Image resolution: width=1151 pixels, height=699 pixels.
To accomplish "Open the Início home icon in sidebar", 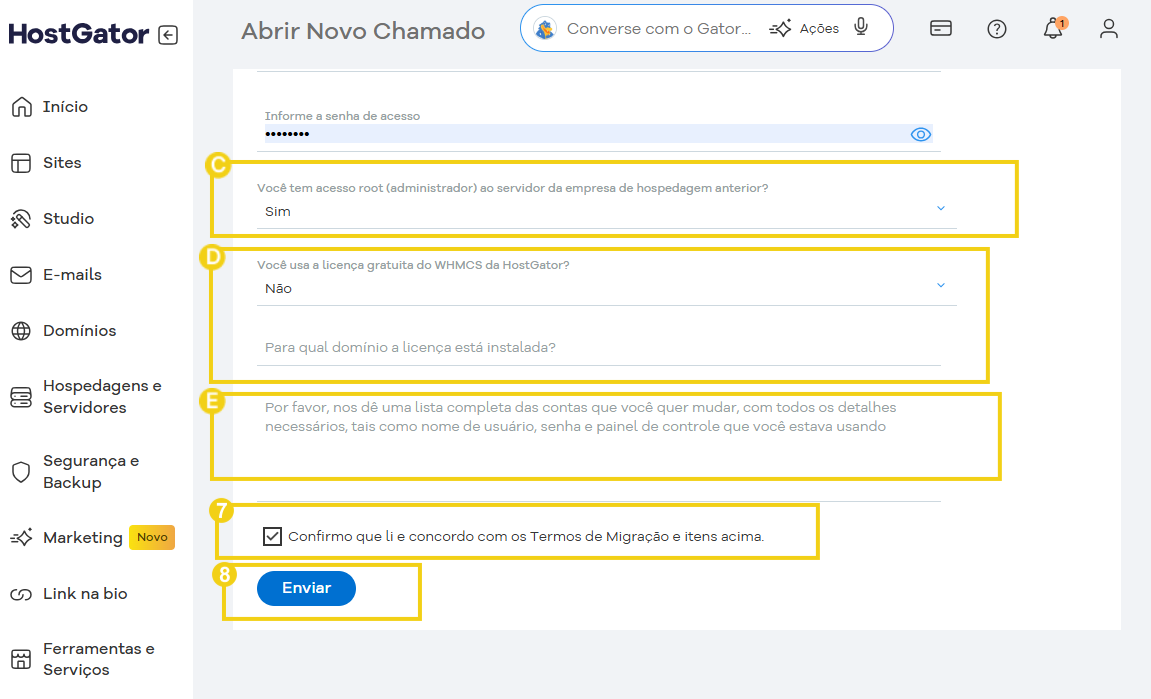I will (22, 106).
